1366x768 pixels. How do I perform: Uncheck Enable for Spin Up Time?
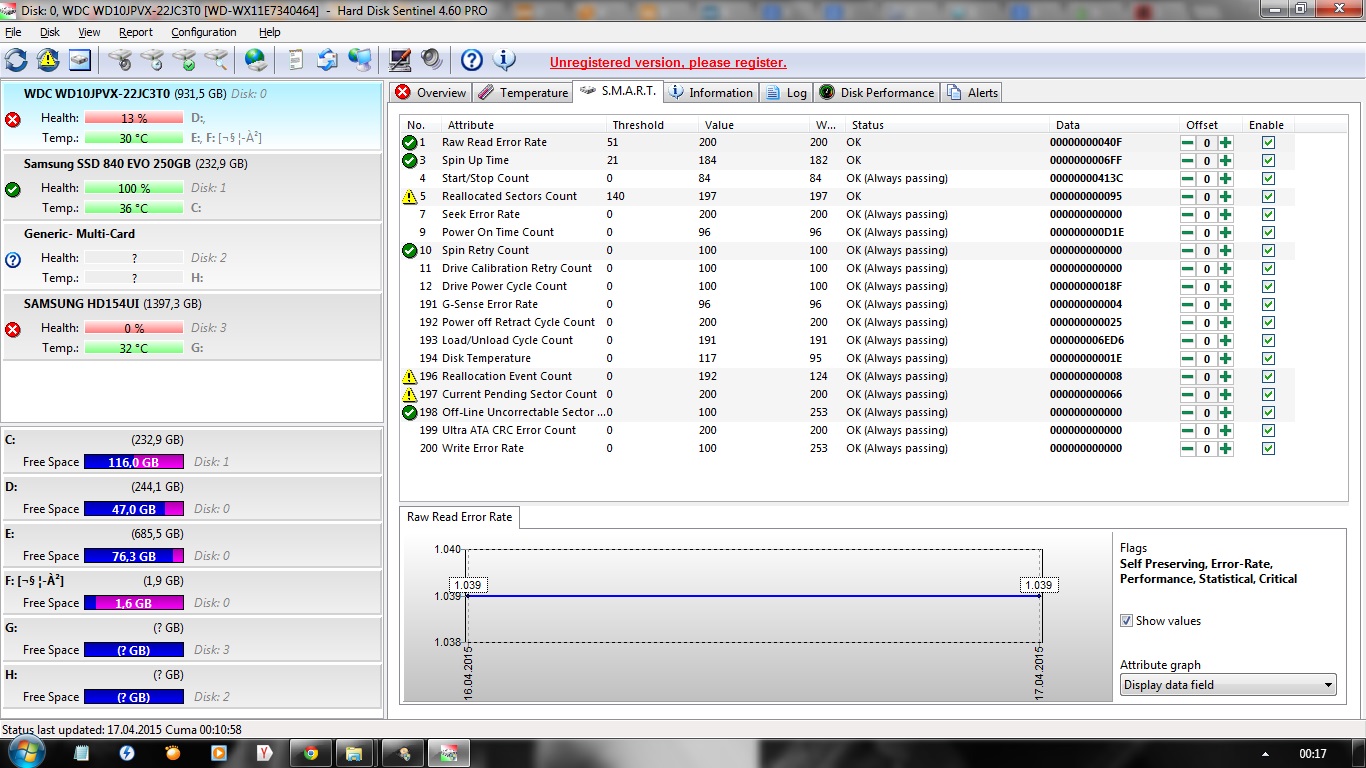[1268, 160]
